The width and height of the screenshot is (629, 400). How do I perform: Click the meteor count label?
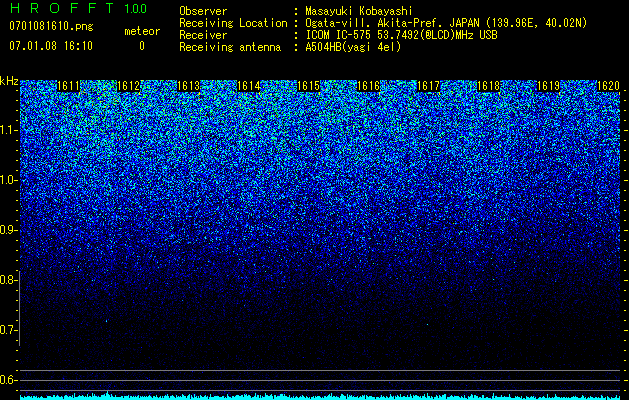coord(142,31)
